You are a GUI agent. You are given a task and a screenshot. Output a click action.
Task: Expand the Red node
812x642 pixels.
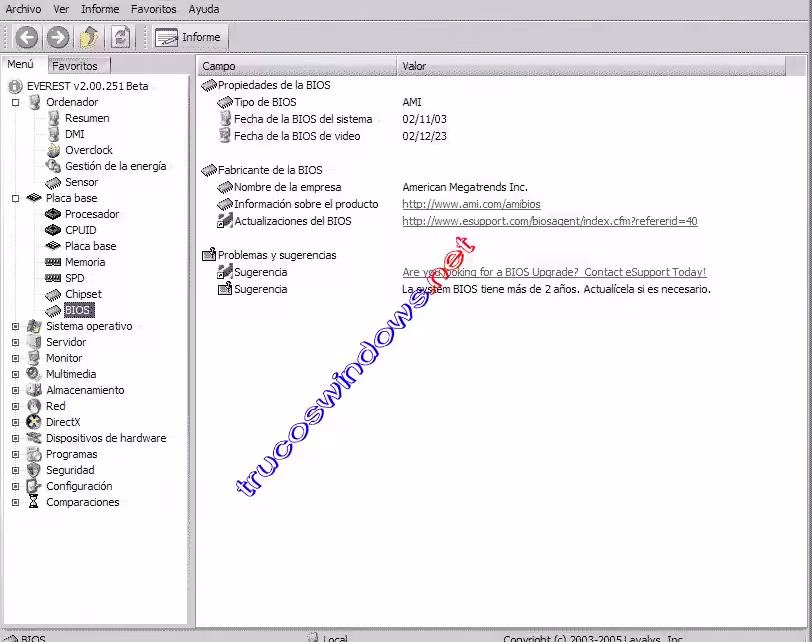click(x=16, y=406)
